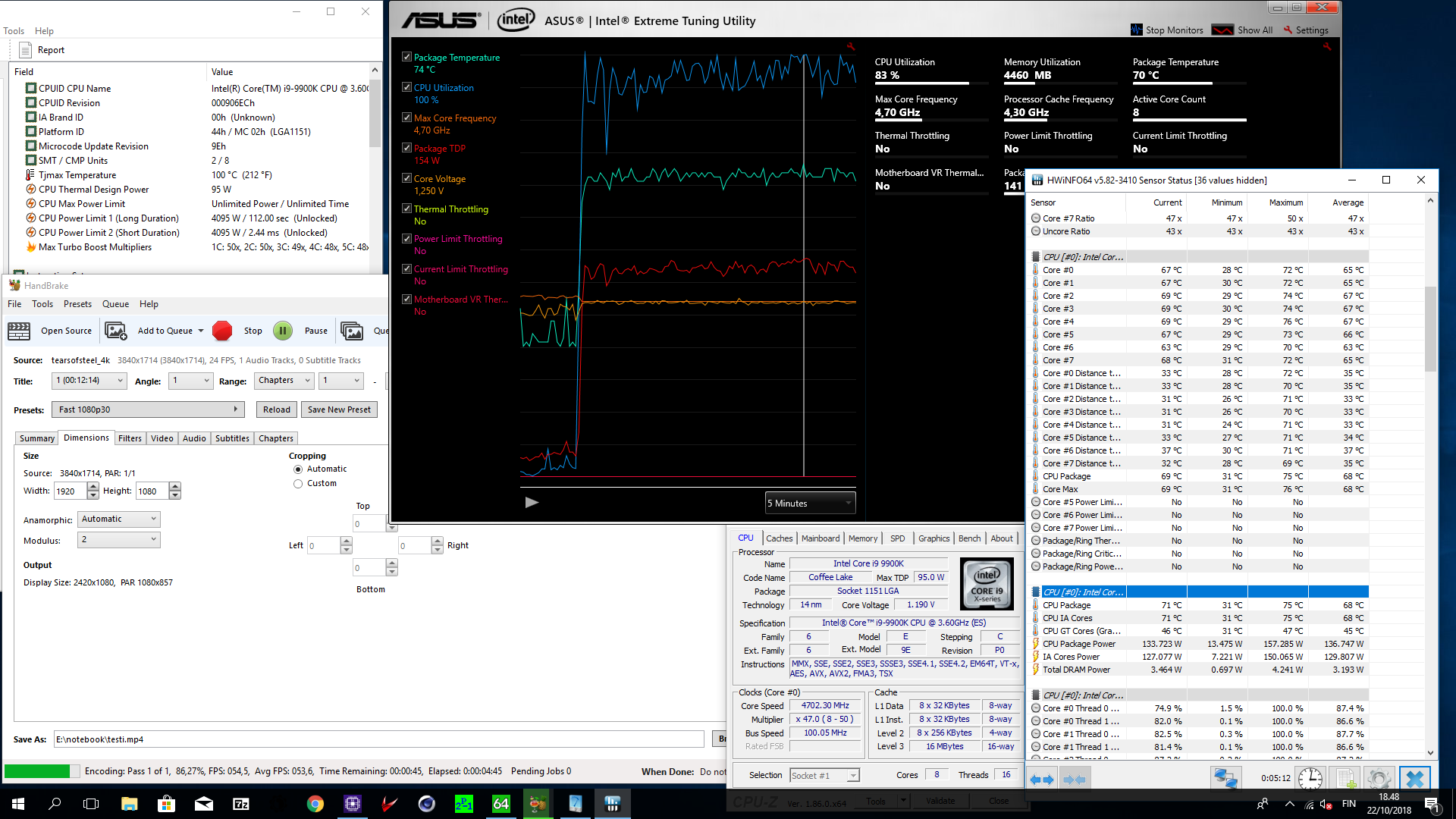Open the Anamorphic Automatic dropdown
The height and width of the screenshot is (819, 1456).
[x=119, y=519]
